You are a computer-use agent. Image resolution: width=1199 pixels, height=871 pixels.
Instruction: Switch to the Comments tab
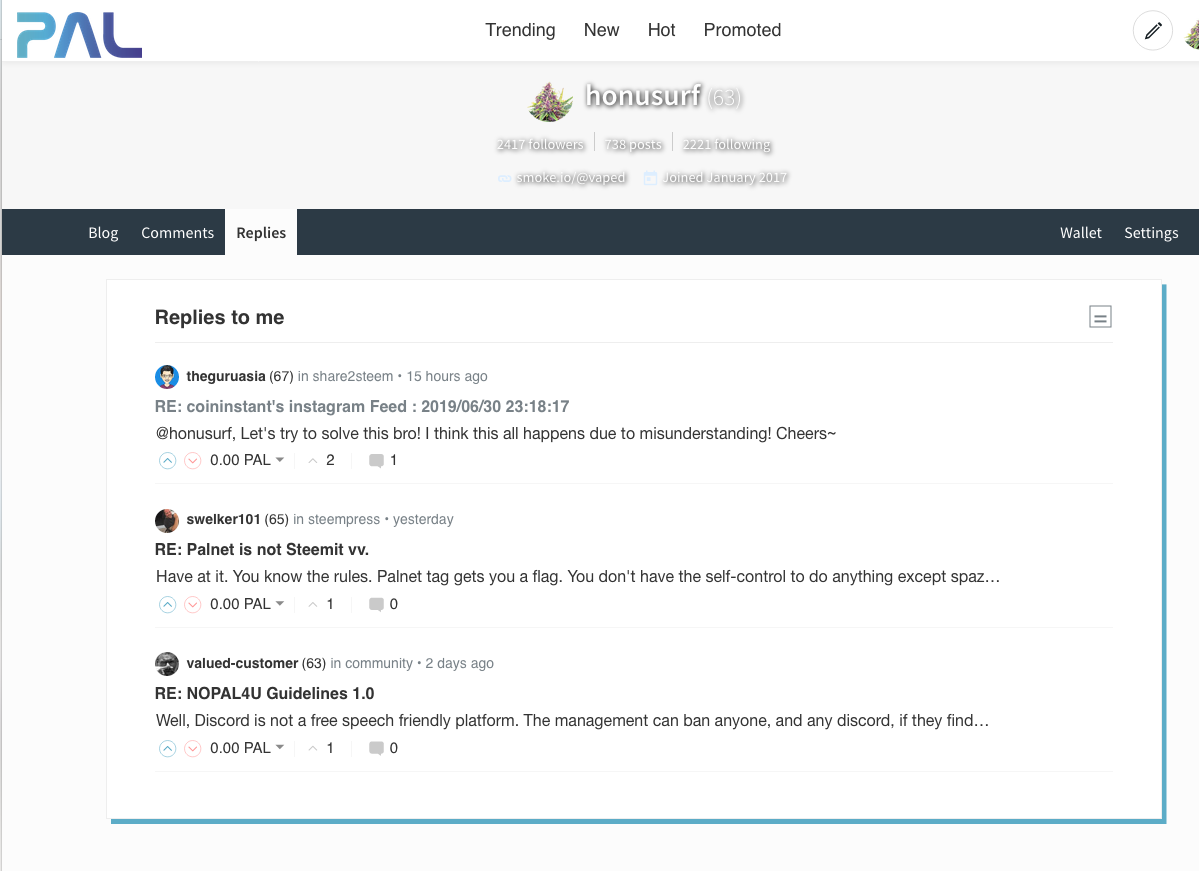point(177,232)
